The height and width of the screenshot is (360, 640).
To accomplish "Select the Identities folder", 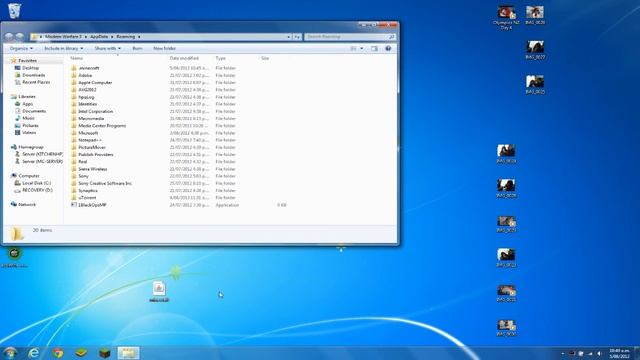I will (x=87, y=104).
